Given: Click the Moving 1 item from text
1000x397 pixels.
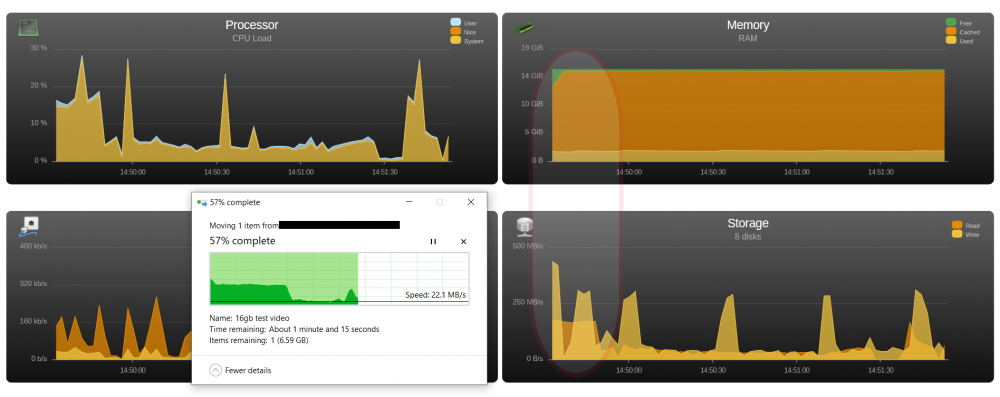Looking at the screenshot, I should coord(244,225).
